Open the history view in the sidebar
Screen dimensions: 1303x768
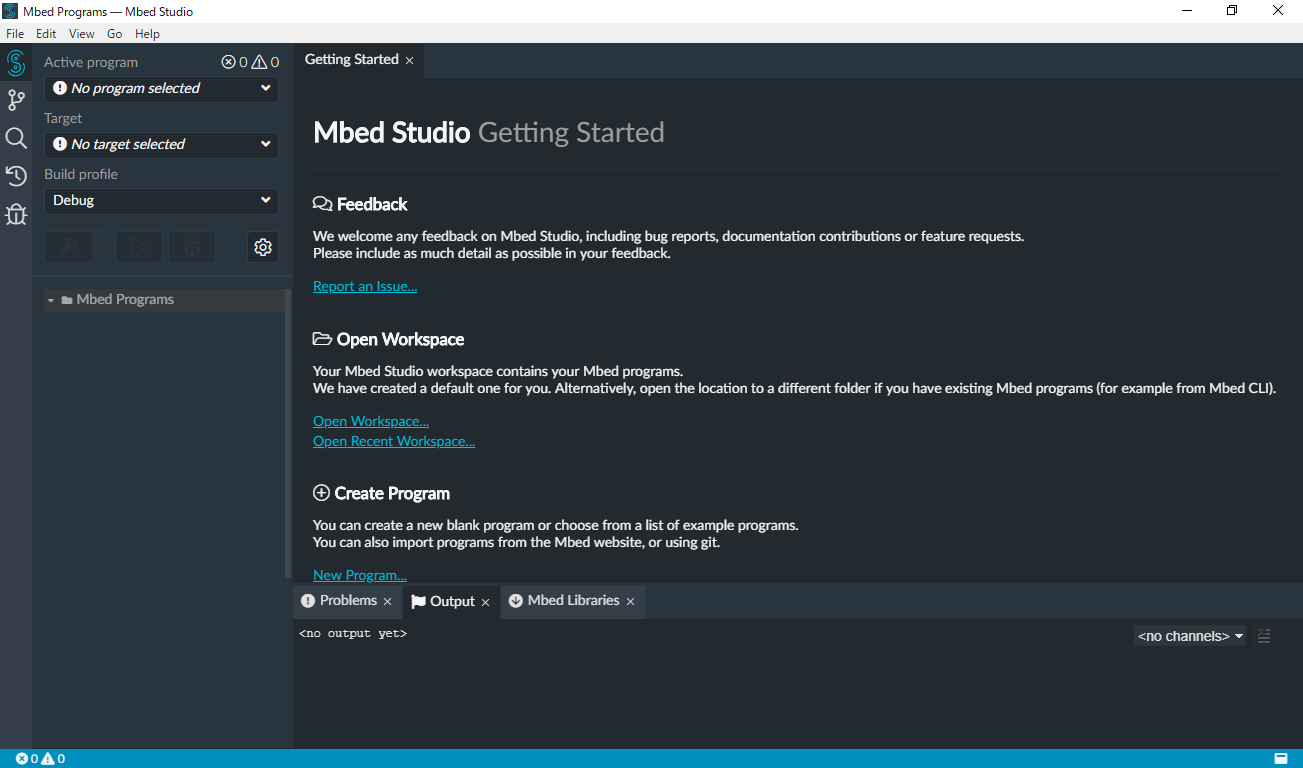point(16,176)
